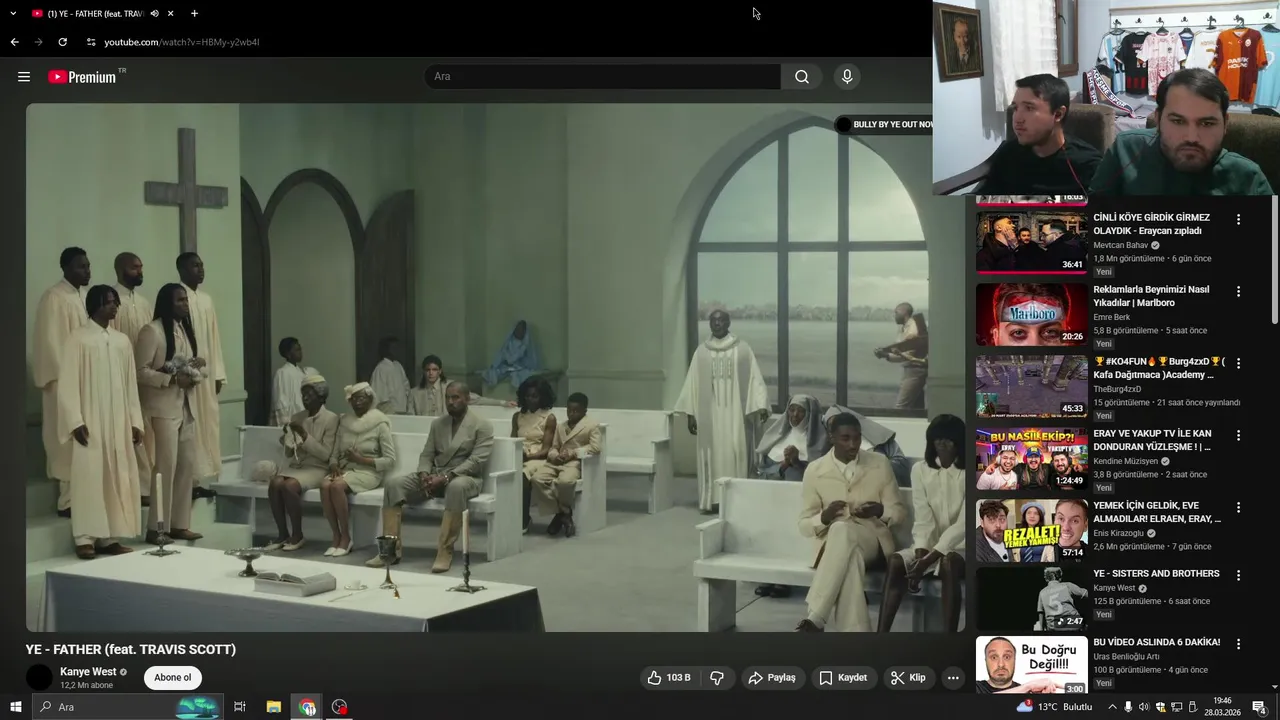Open CİNLİ KÖYE GİRDİK thumbnail
The height and width of the screenshot is (720, 1280).
(x=1031, y=241)
